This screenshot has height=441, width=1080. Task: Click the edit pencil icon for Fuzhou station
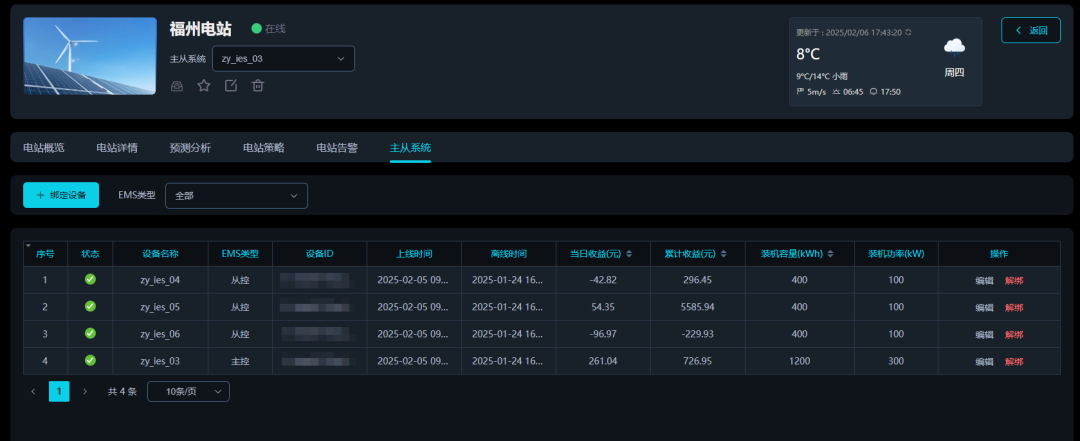[231, 85]
